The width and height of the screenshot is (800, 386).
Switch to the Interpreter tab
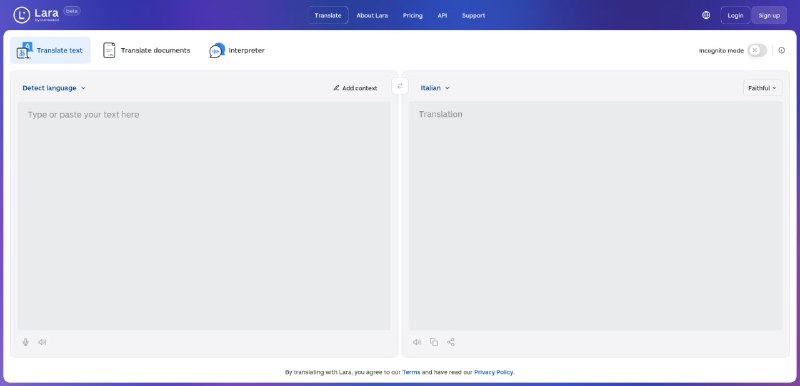tap(237, 50)
